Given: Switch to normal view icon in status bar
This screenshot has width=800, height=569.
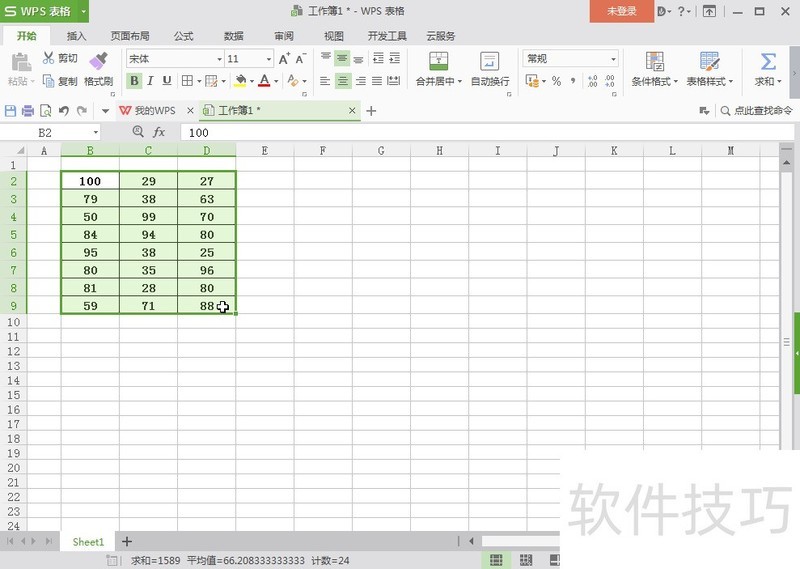Looking at the screenshot, I should tap(496, 560).
